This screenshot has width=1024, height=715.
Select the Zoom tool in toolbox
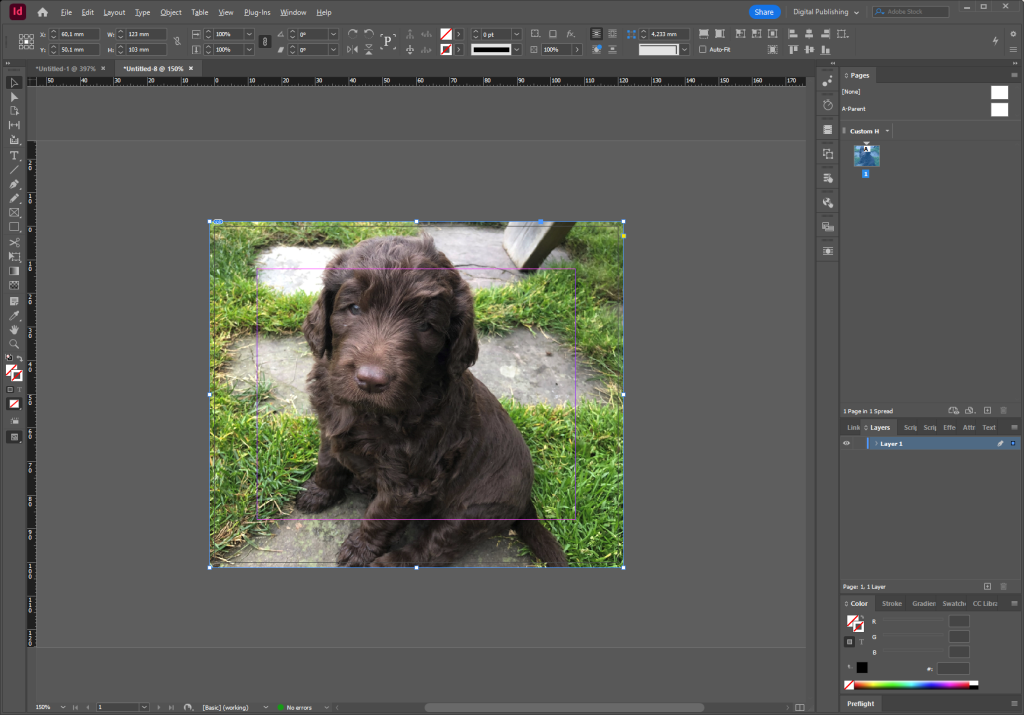pyautogui.click(x=14, y=343)
